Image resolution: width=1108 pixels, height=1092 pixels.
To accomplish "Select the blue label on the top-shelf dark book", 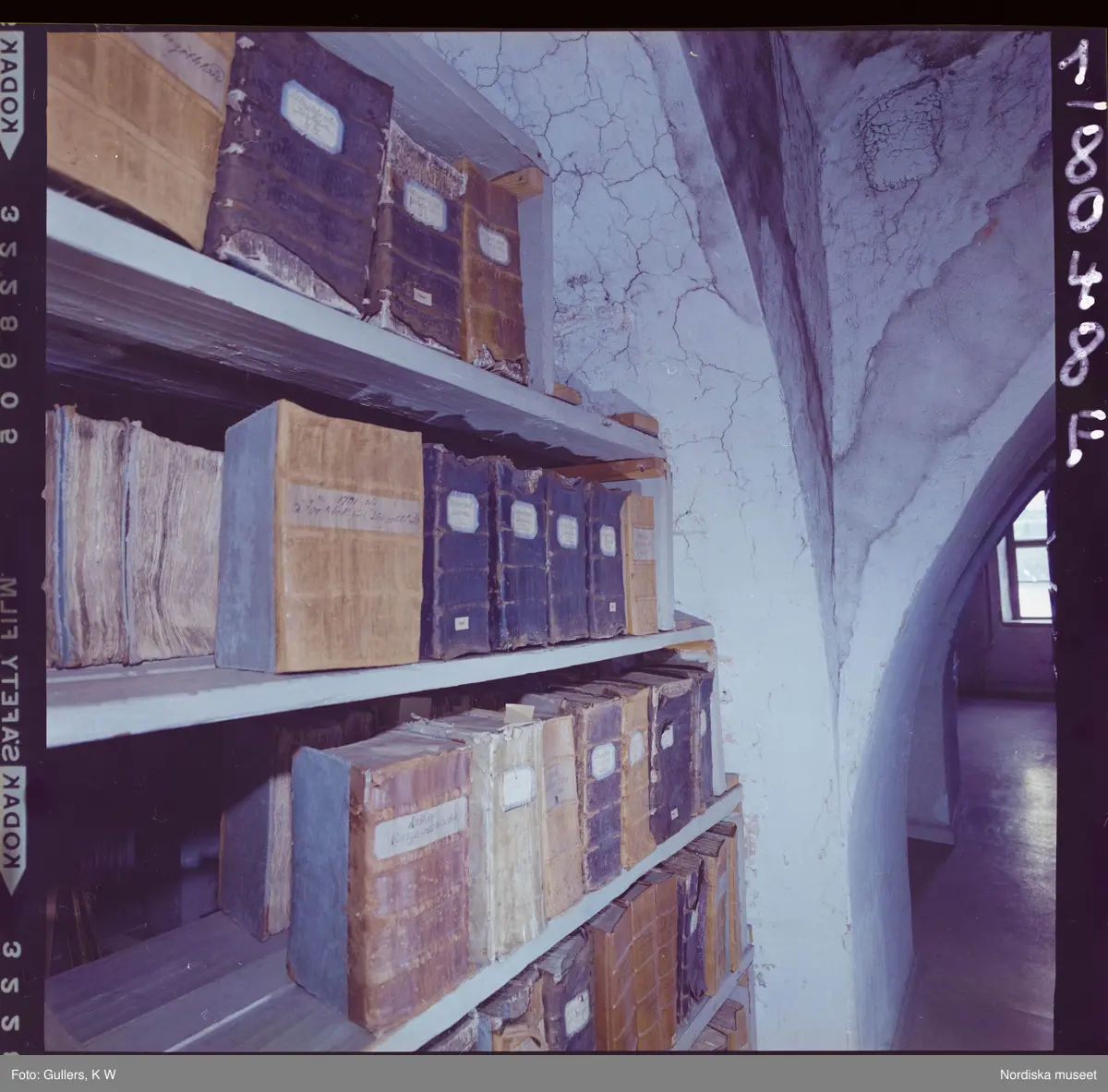I will (x=312, y=115).
